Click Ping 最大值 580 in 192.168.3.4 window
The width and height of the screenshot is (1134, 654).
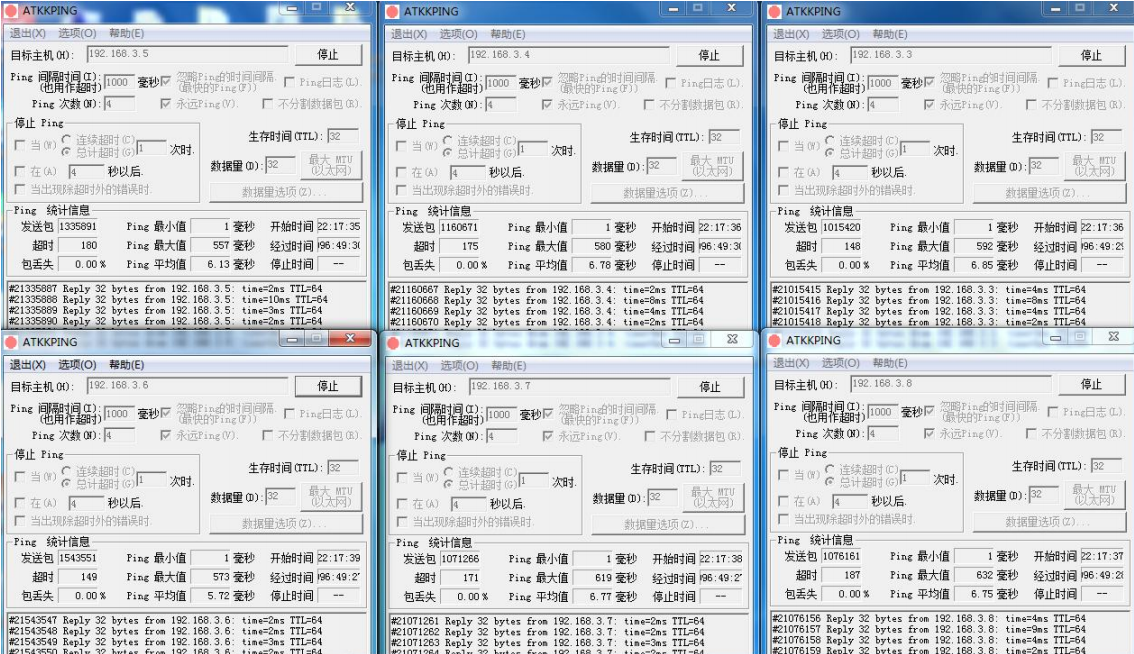(x=592, y=246)
